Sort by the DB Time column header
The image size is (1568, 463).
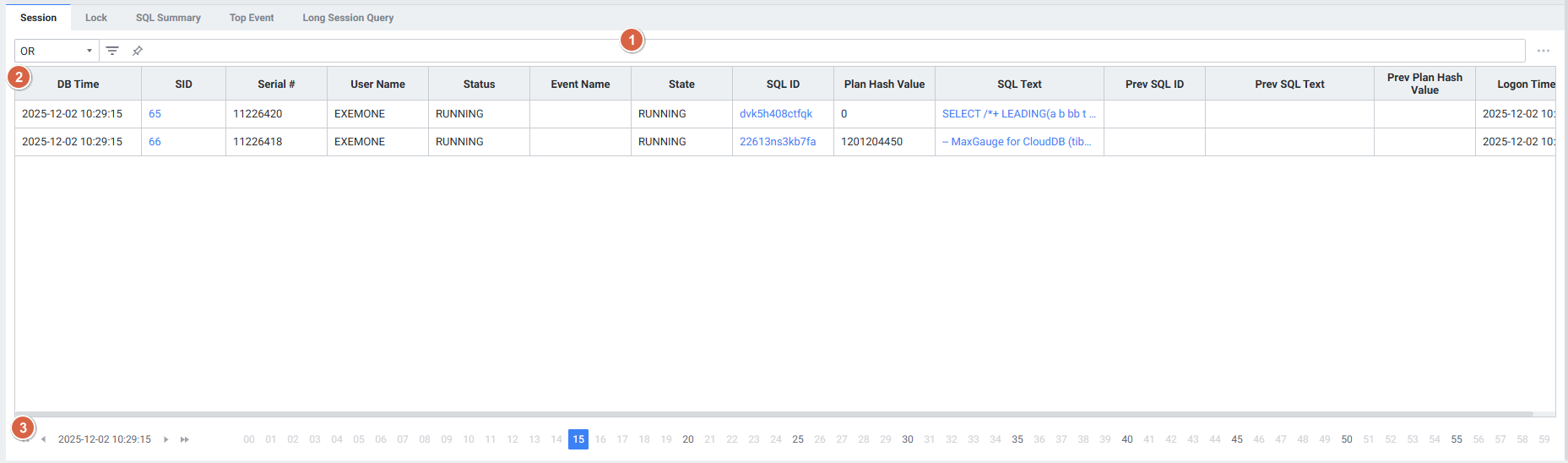click(78, 84)
